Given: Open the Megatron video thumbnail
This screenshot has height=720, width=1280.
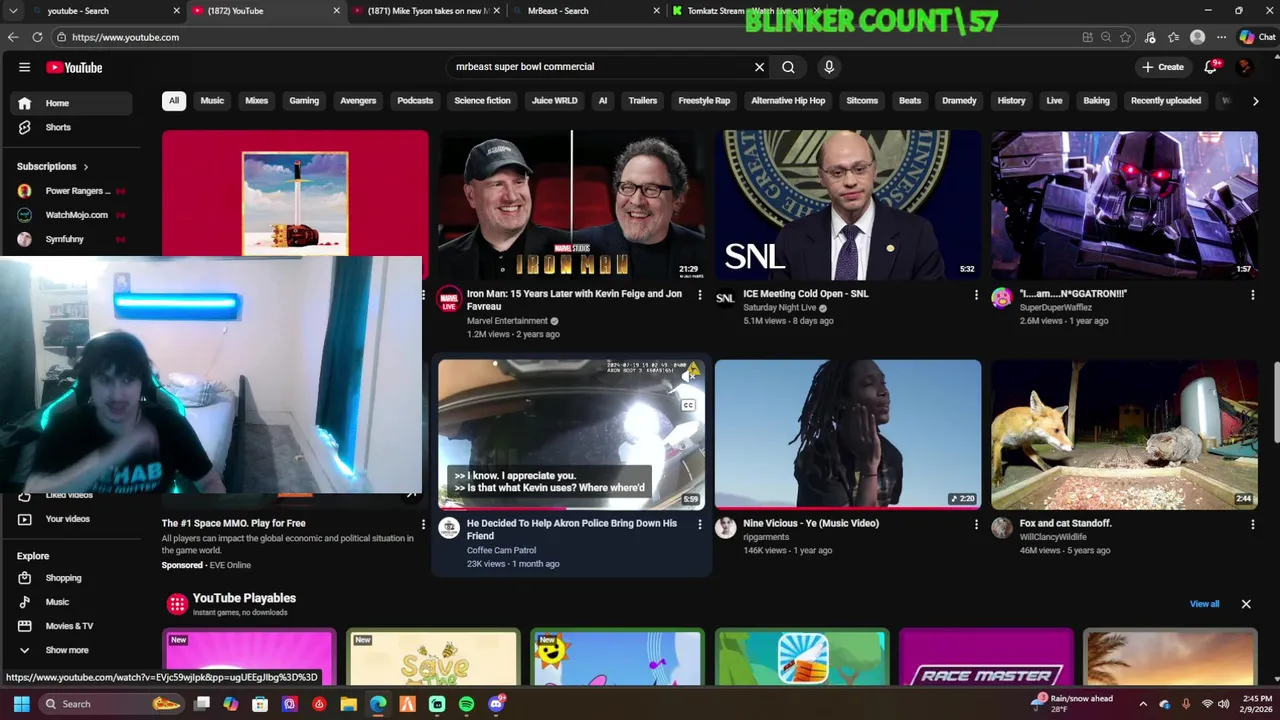Looking at the screenshot, I should (x=1125, y=205).
